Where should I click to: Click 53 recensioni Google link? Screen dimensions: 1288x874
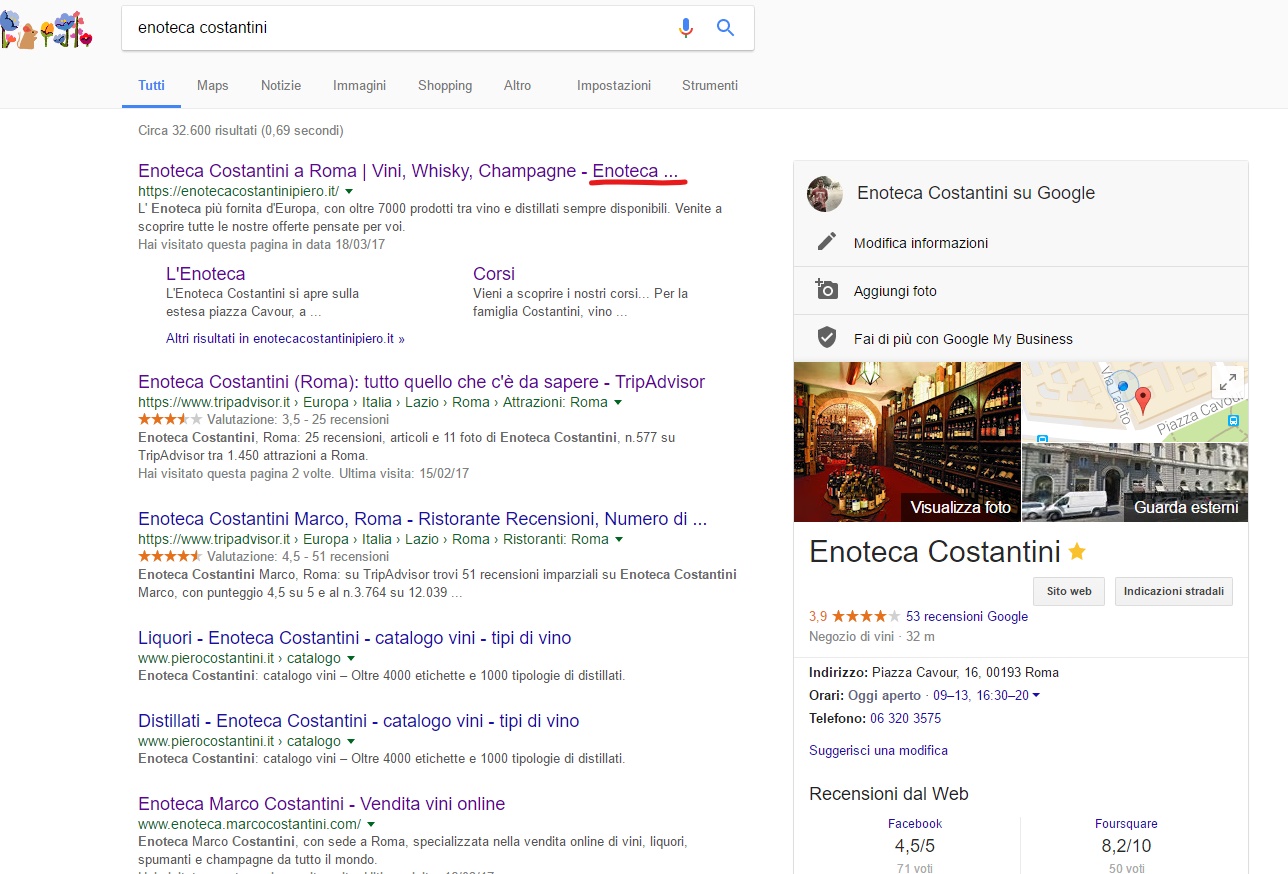[x=967, y=617]
